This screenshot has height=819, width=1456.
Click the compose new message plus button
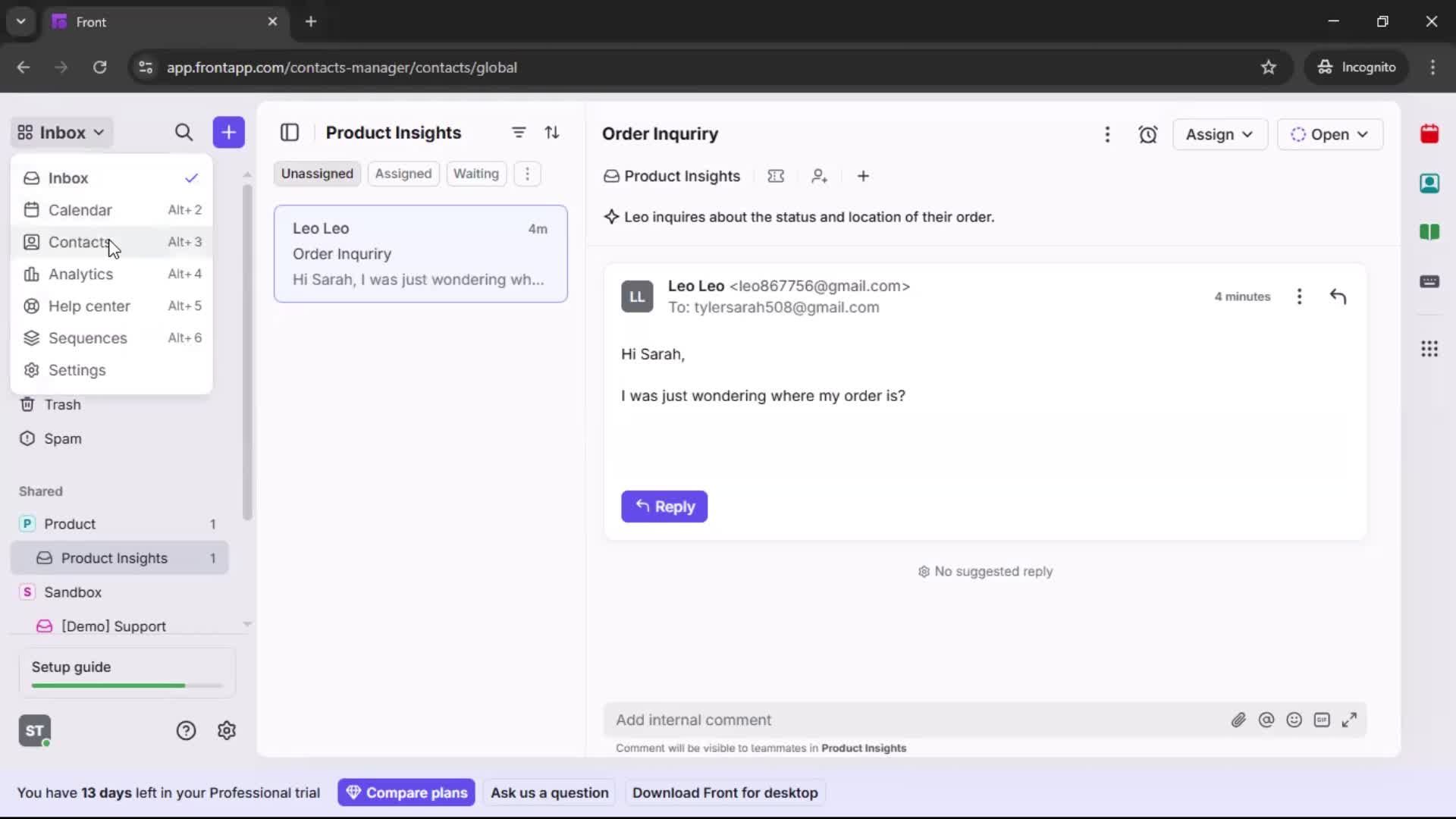point(228,133)
